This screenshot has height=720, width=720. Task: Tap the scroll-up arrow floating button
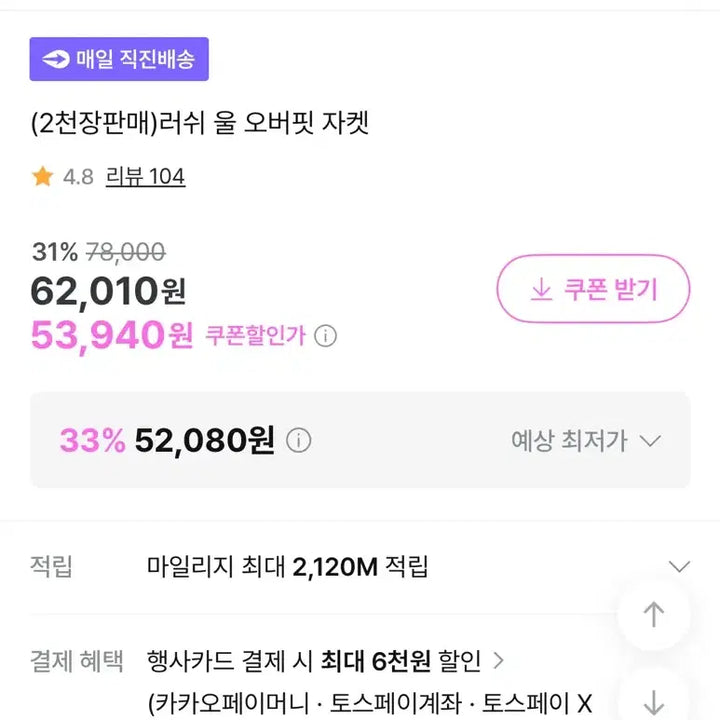click(654, 614)
